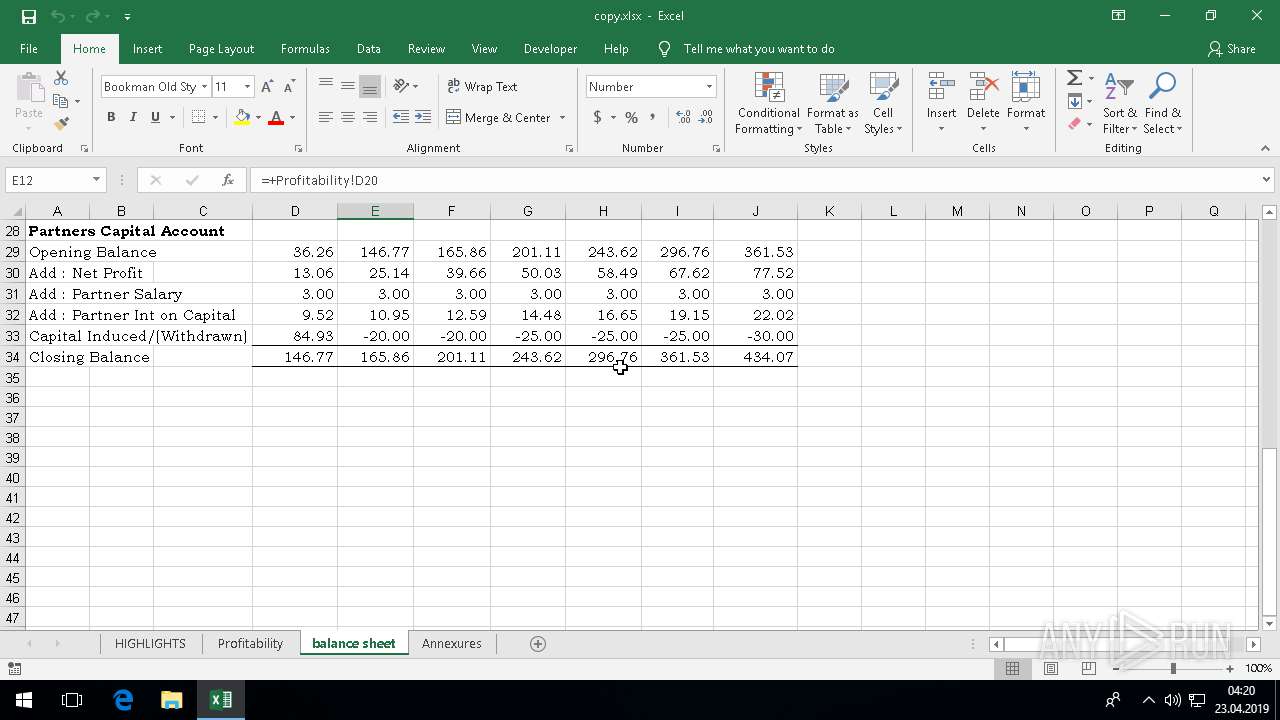Switch to the Formulas ribbon tab
This screenshot has height=720, width=1280.
point(305,49)
